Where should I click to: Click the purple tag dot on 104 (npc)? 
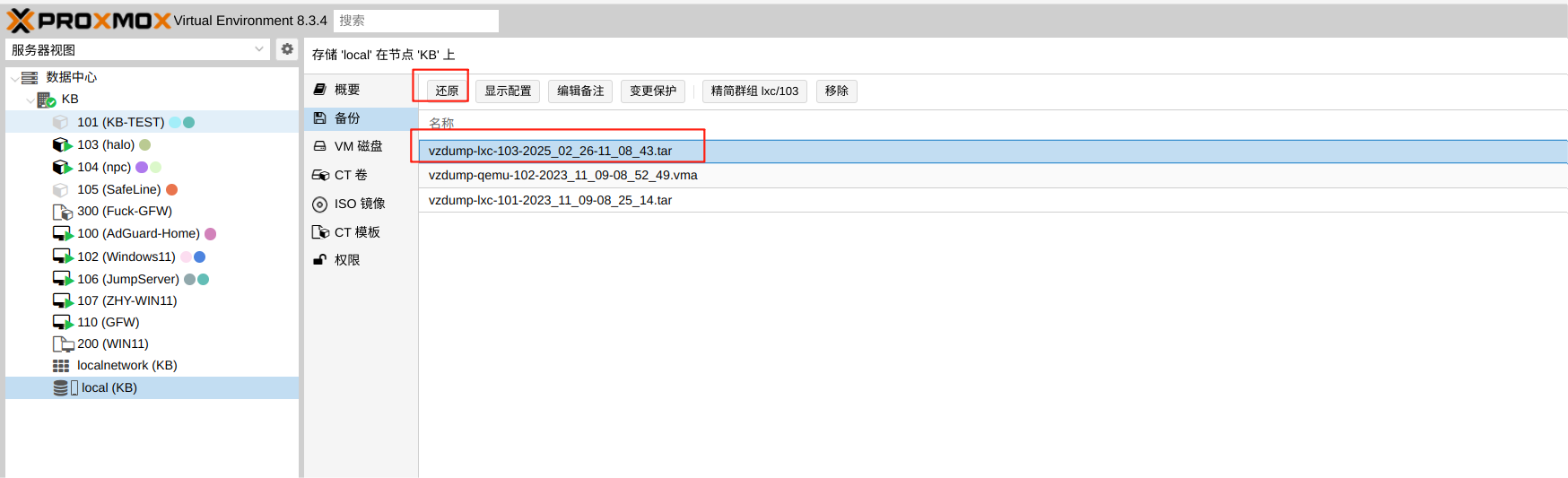click(x=142, y=167)
